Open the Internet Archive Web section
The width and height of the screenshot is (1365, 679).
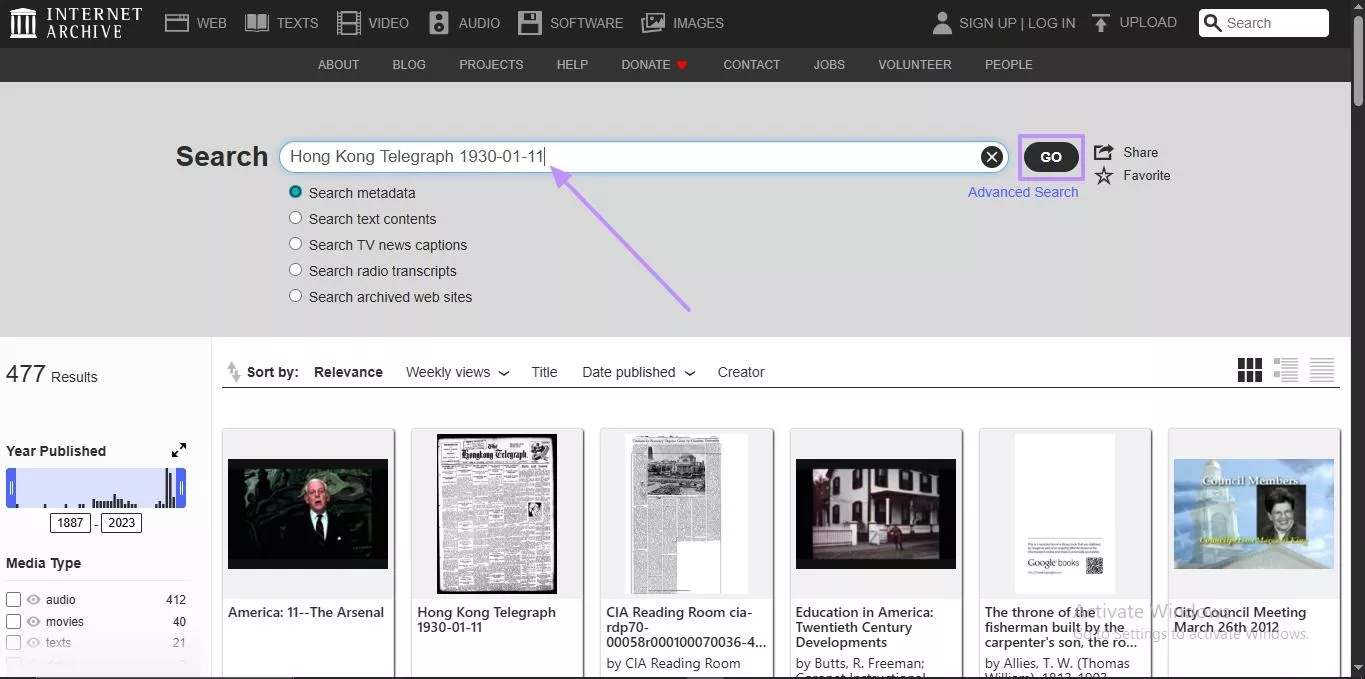tap(195, 22)
